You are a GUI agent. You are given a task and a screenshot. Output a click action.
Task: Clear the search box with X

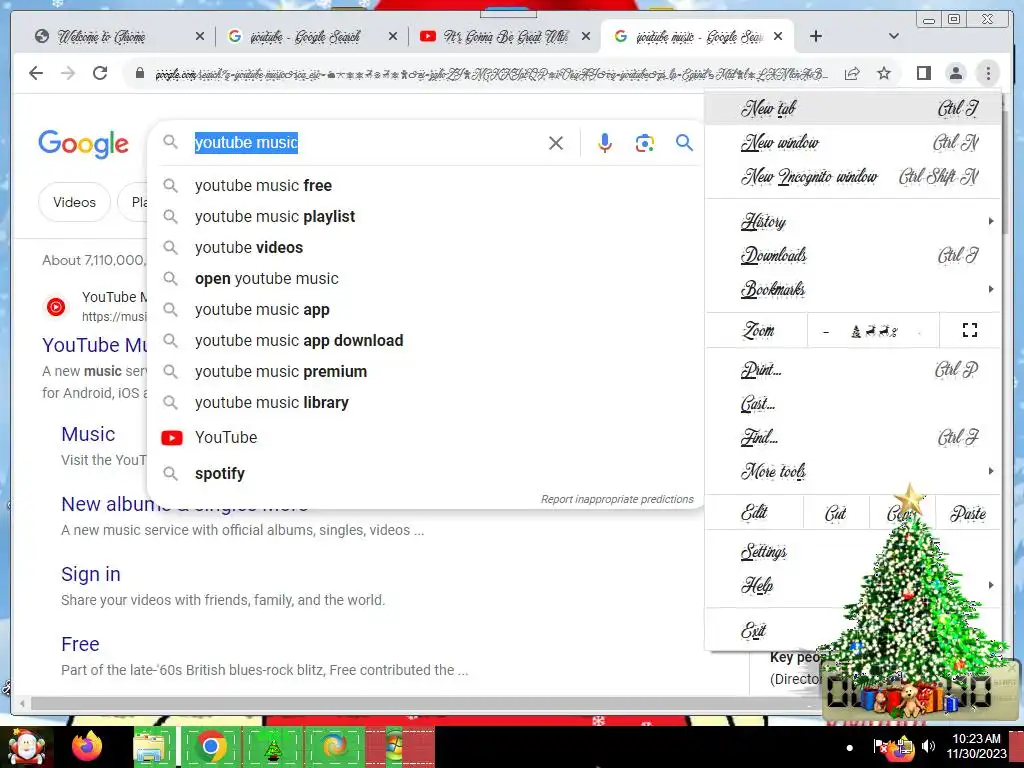pyautogui.click(x=556, y=143)
